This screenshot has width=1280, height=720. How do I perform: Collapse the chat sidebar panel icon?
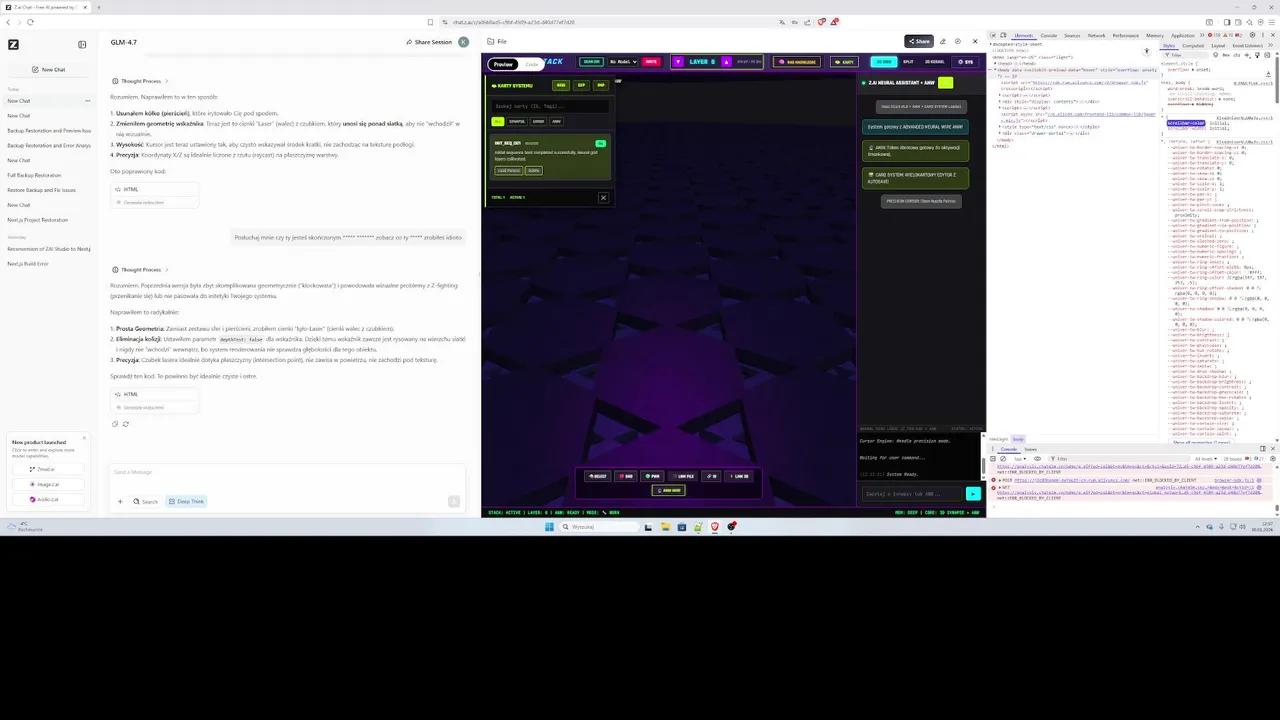click(82, 44)
